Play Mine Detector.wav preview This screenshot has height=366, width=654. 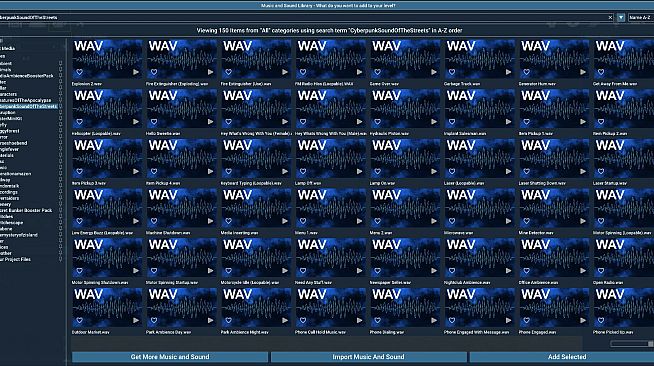coord(583,221)
